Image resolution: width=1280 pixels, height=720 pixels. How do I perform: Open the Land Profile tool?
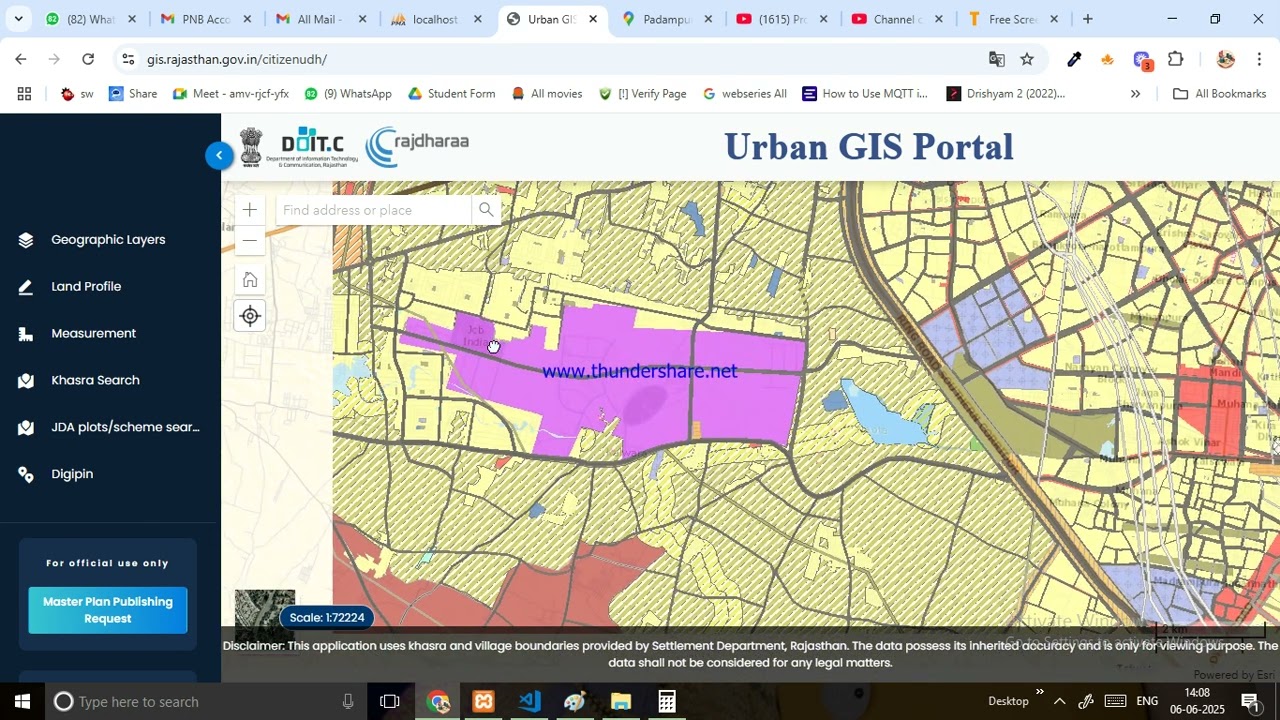point(86,287)
